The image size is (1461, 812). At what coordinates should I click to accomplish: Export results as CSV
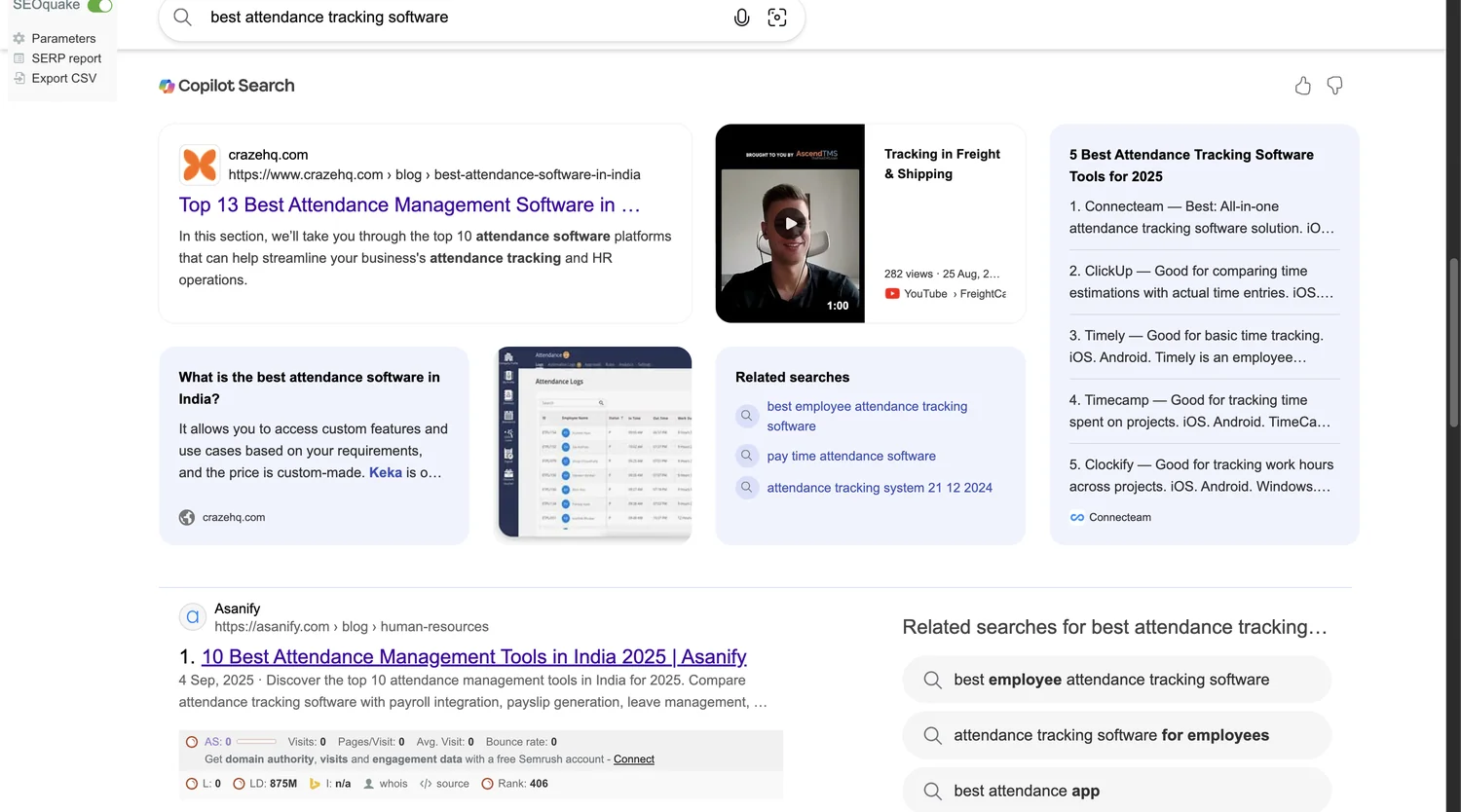(x=64, y=78)
